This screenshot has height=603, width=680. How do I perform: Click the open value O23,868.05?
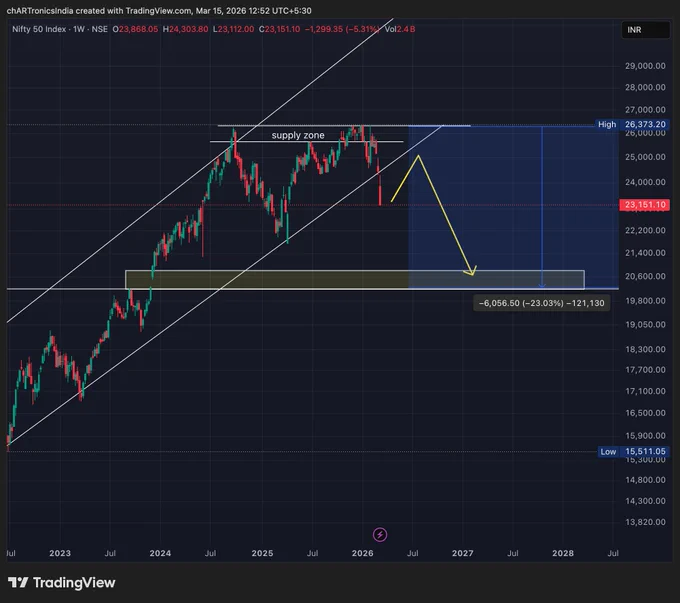click(135, 29)
